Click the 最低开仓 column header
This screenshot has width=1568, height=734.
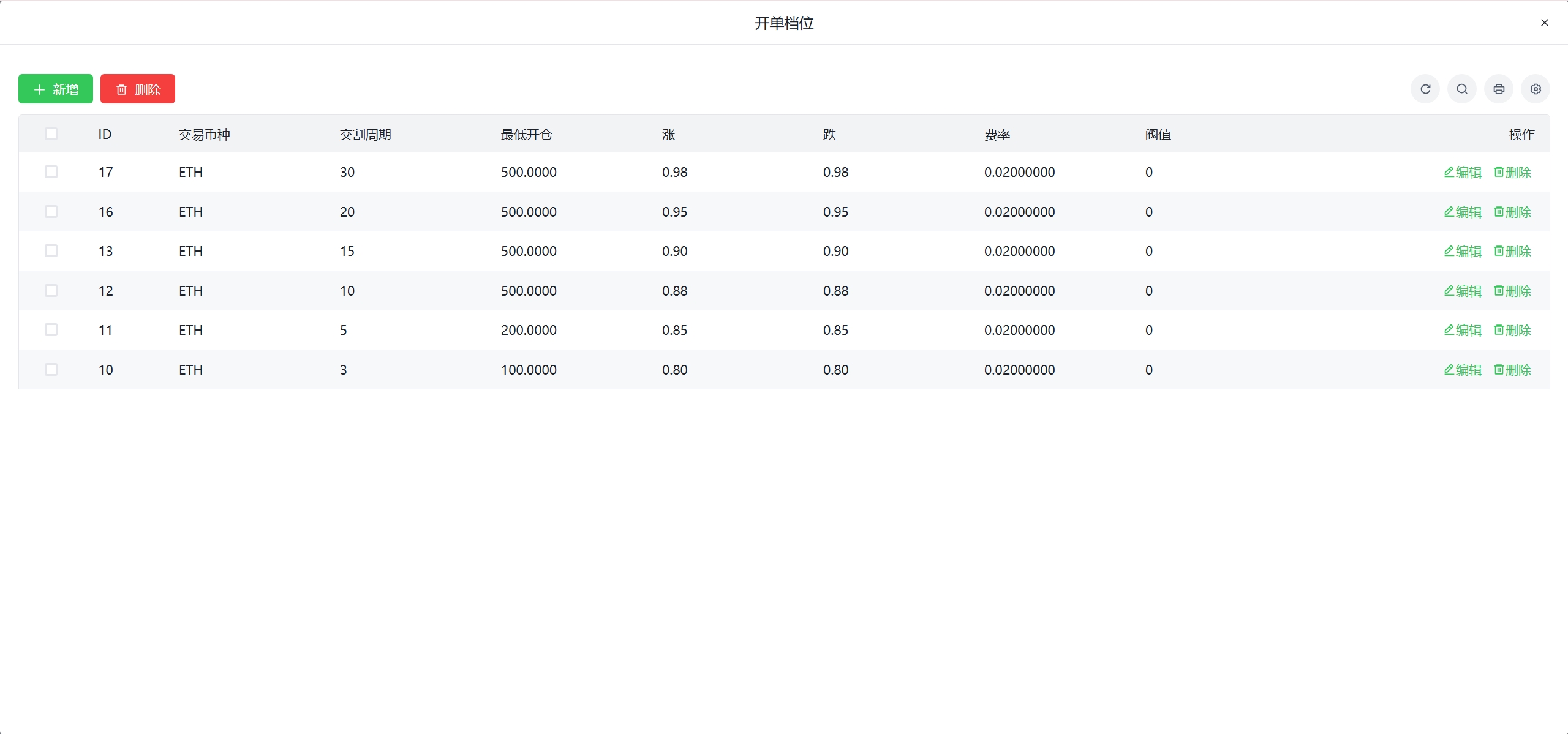click(526, 135)
